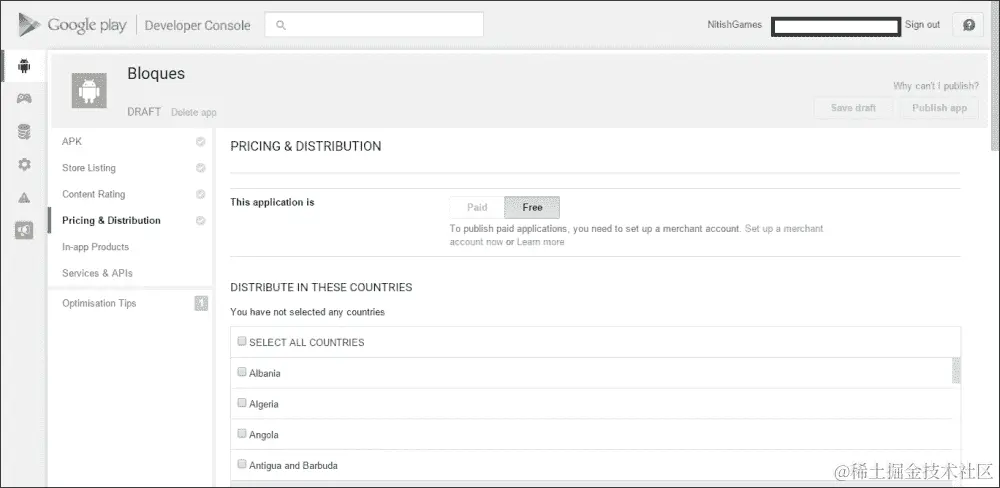
Task: Click the country list scrollbar thumb
Action: pos(956,371)
